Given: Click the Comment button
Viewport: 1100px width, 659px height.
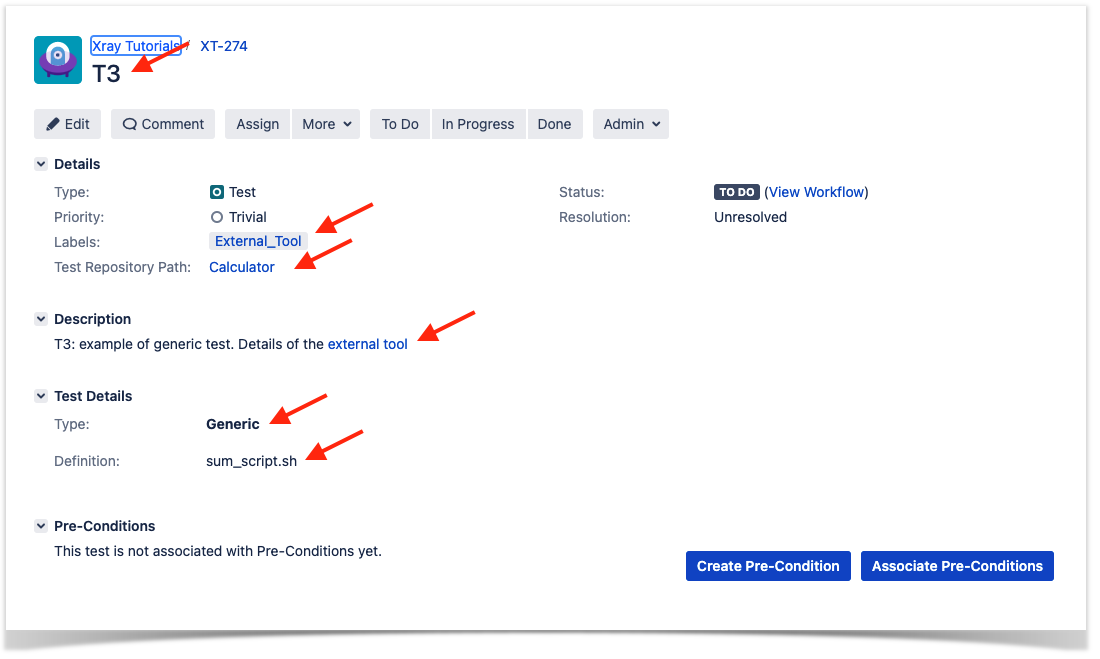Looking at the screenshot, I should pyautogui.click(x=163, y=124).
